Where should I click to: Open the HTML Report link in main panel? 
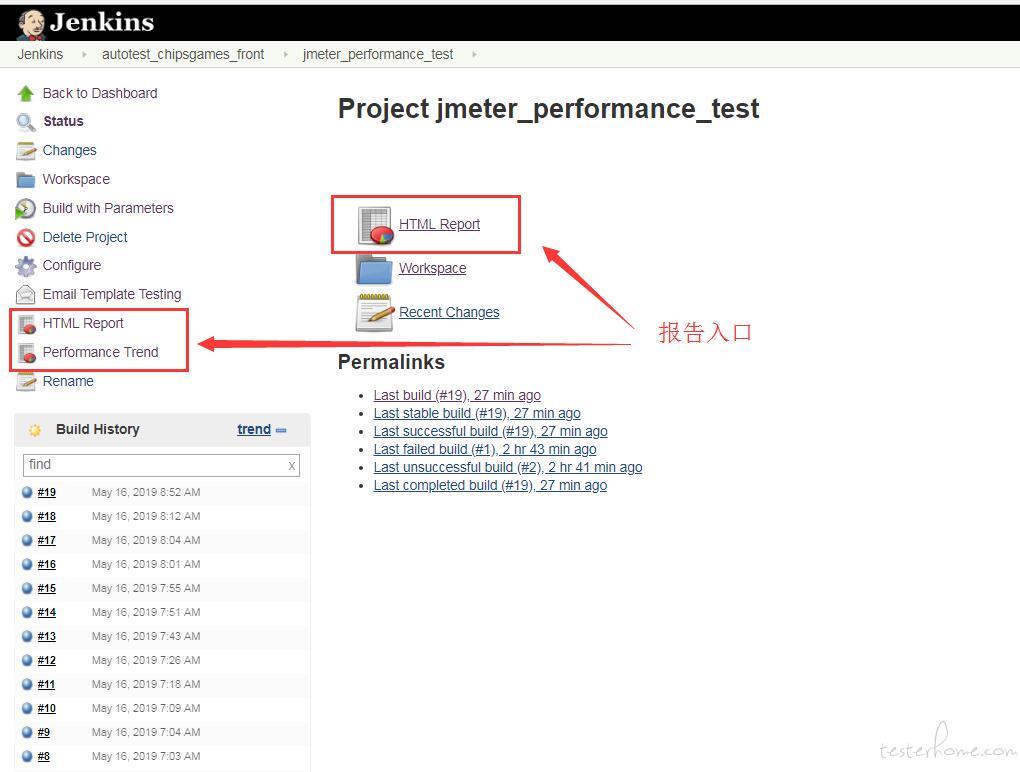(439, 224)
